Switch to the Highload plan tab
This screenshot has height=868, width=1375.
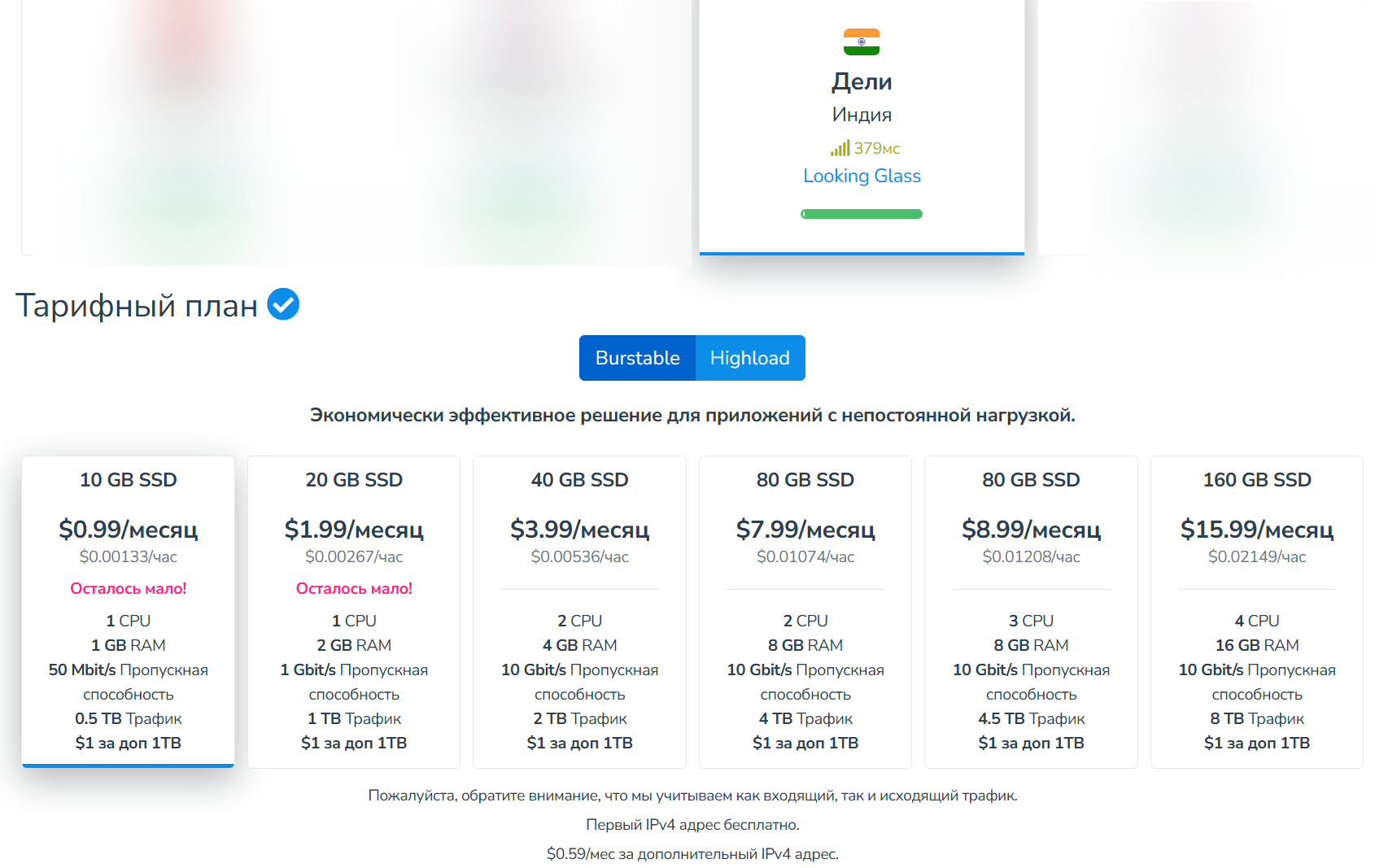(750, 358)
